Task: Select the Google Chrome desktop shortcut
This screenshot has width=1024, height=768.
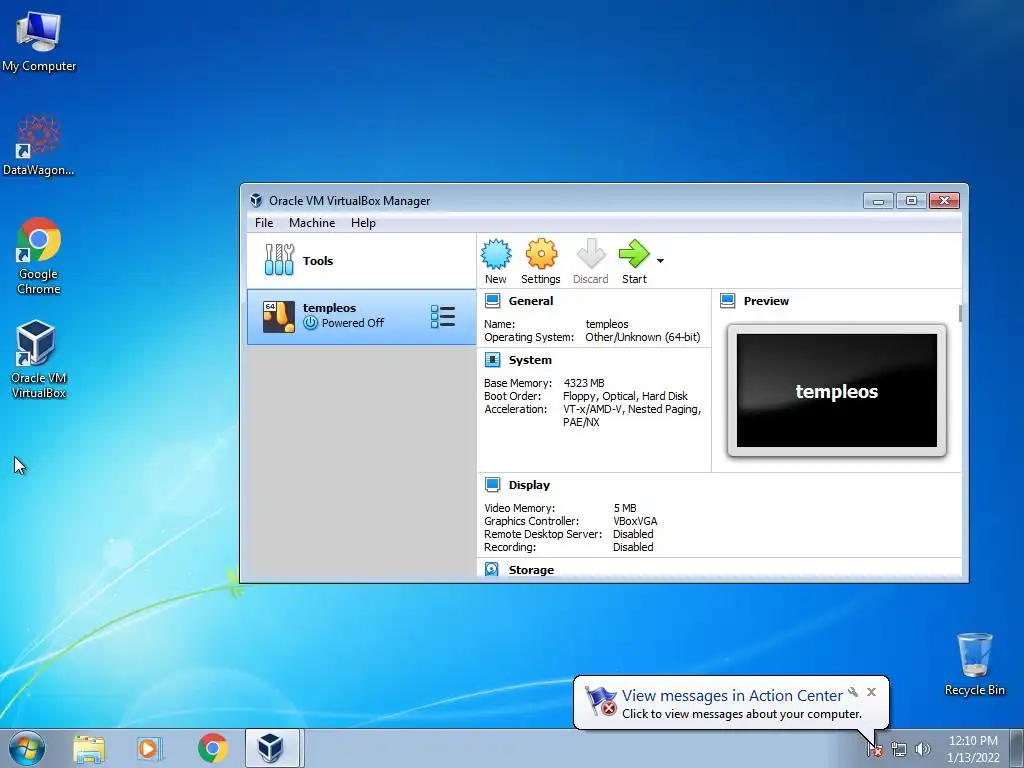Action: [39, 256]
